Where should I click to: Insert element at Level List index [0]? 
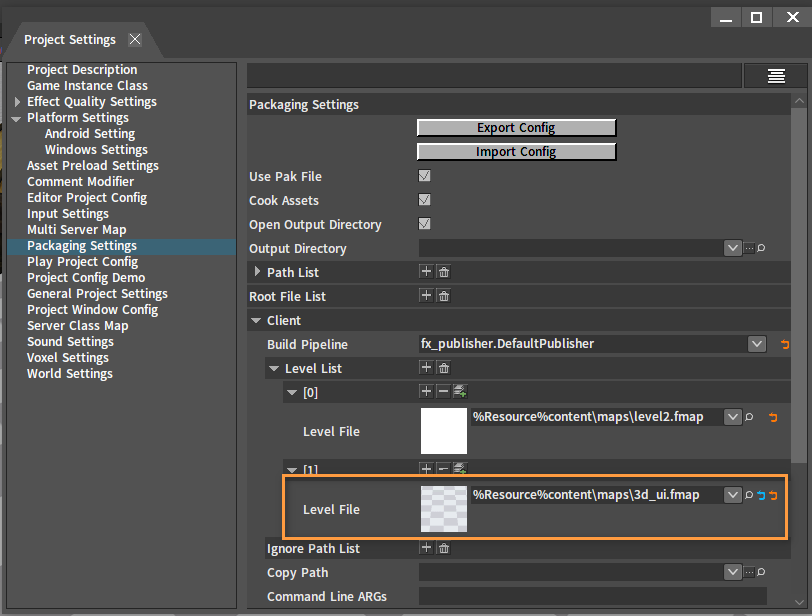pyautogui.click(x=426, y=391)
